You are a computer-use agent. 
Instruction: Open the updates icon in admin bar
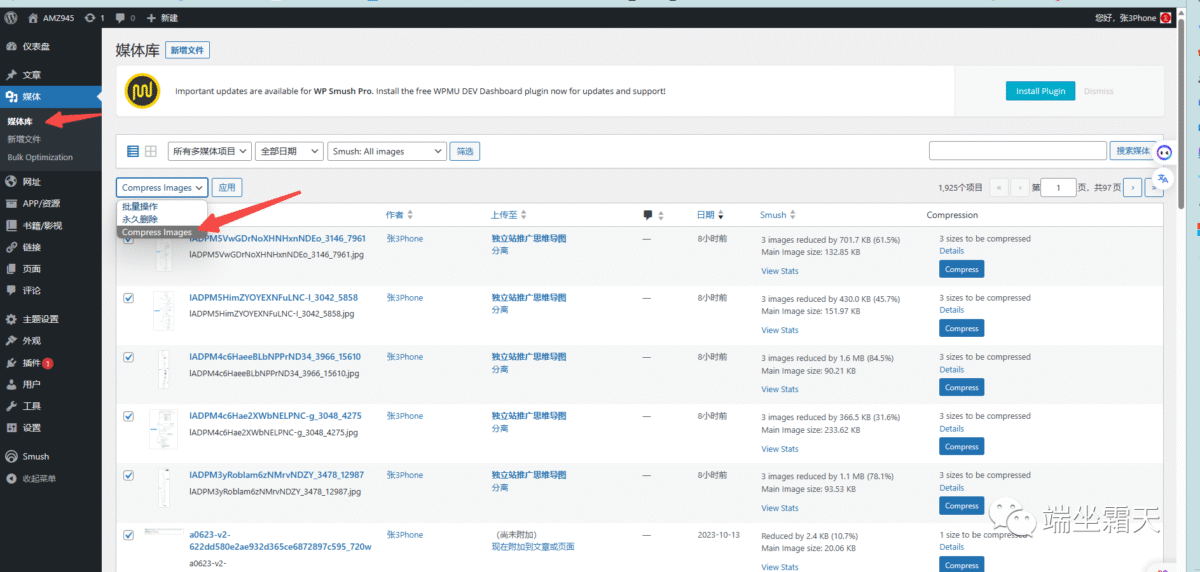pos(95,18)
